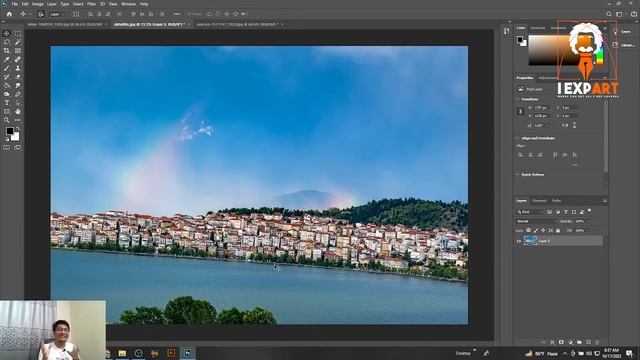Open the Libraries panel icon
Screen dimensions: 640x360
tap(615, 45)
